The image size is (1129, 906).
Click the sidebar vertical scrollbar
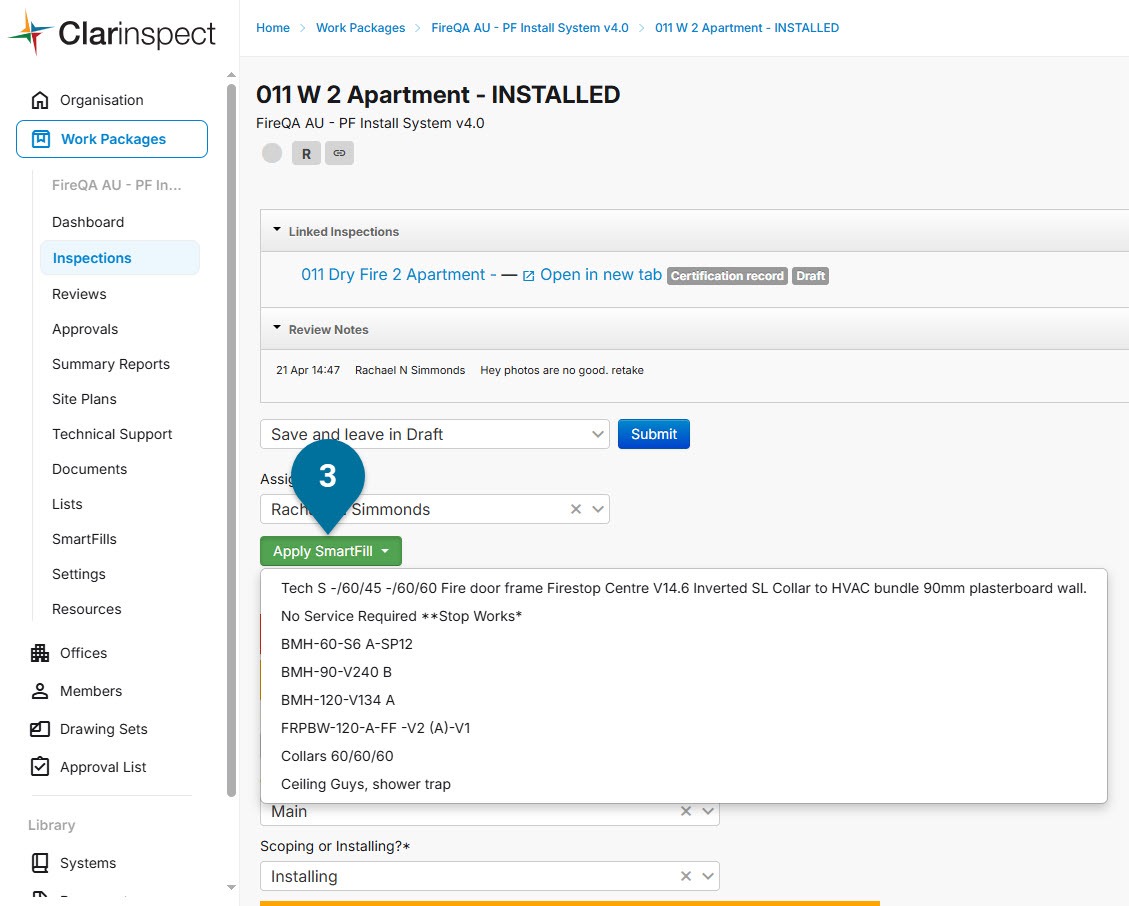coord(231,439)
